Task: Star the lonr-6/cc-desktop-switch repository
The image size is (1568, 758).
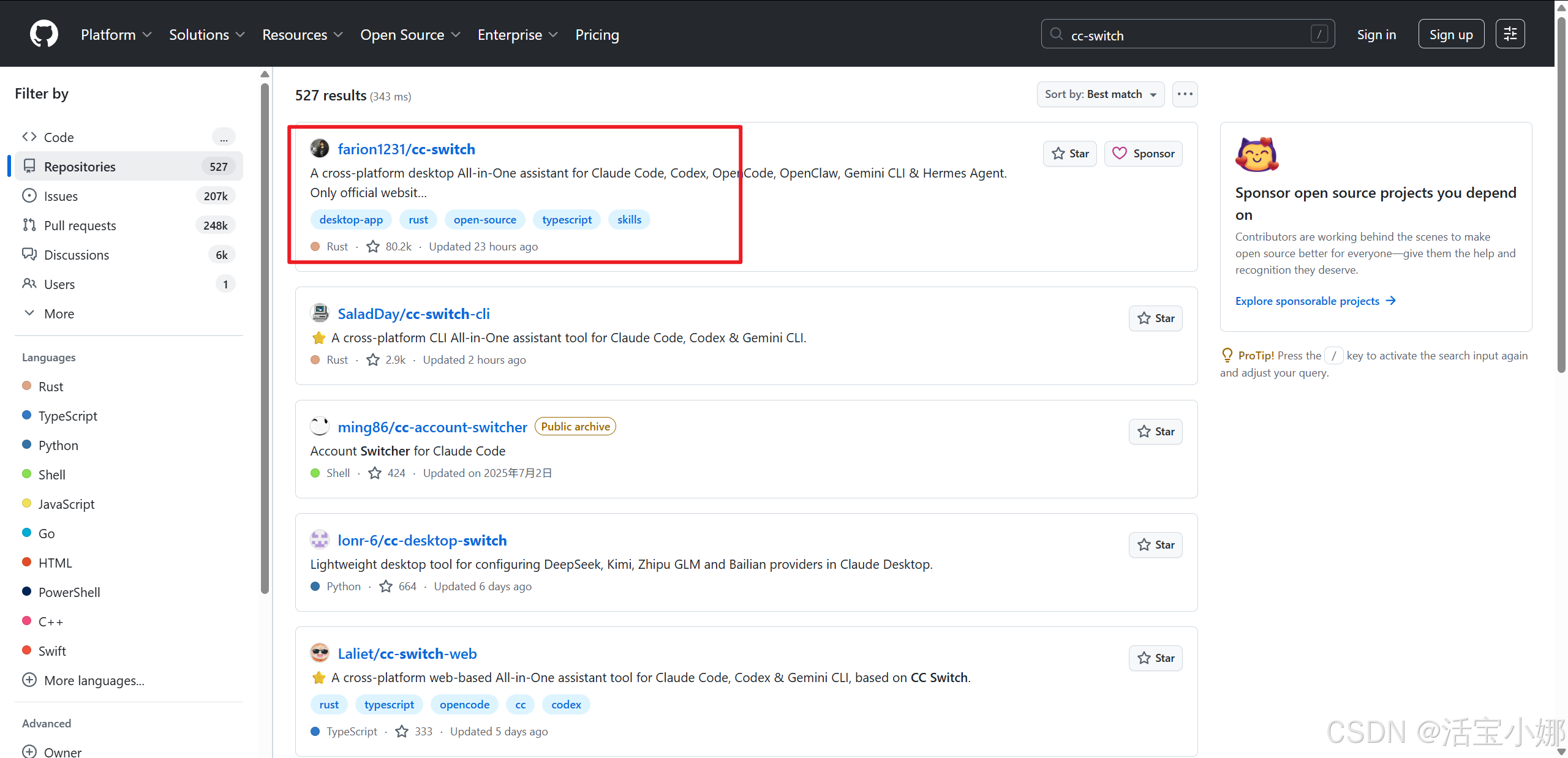Action: pos(1156,545)
